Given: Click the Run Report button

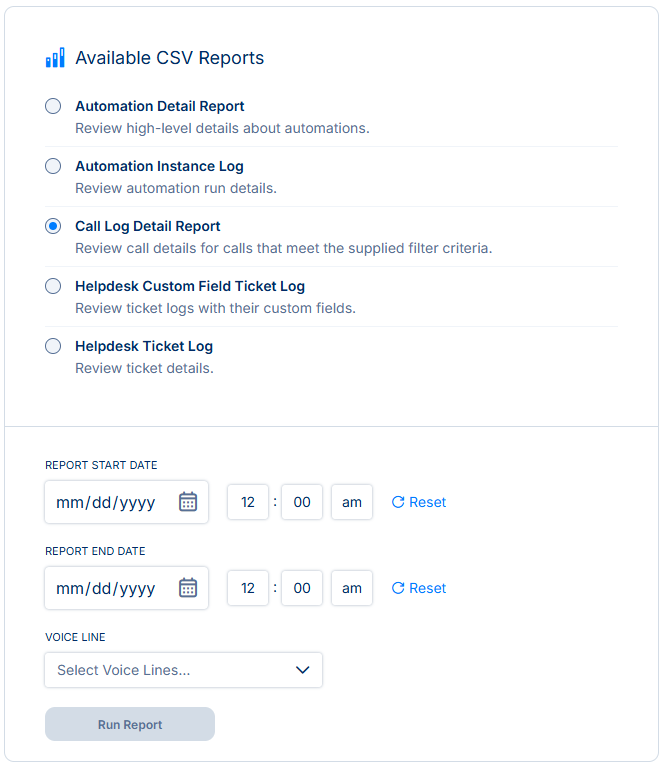Looking at the screenshot, I should [130, 724].
